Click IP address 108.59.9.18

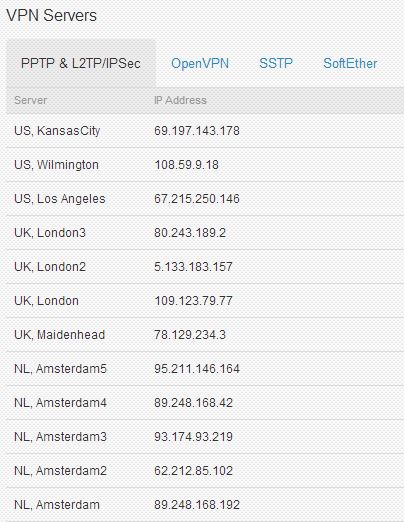pos(186,165)
